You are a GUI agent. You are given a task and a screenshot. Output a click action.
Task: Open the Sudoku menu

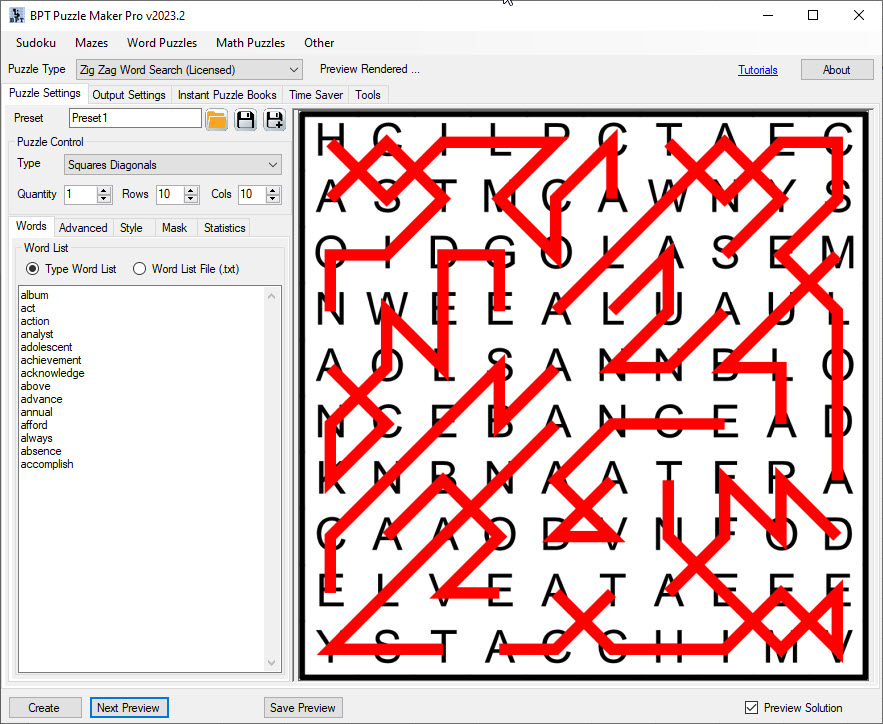pos(35,43)
